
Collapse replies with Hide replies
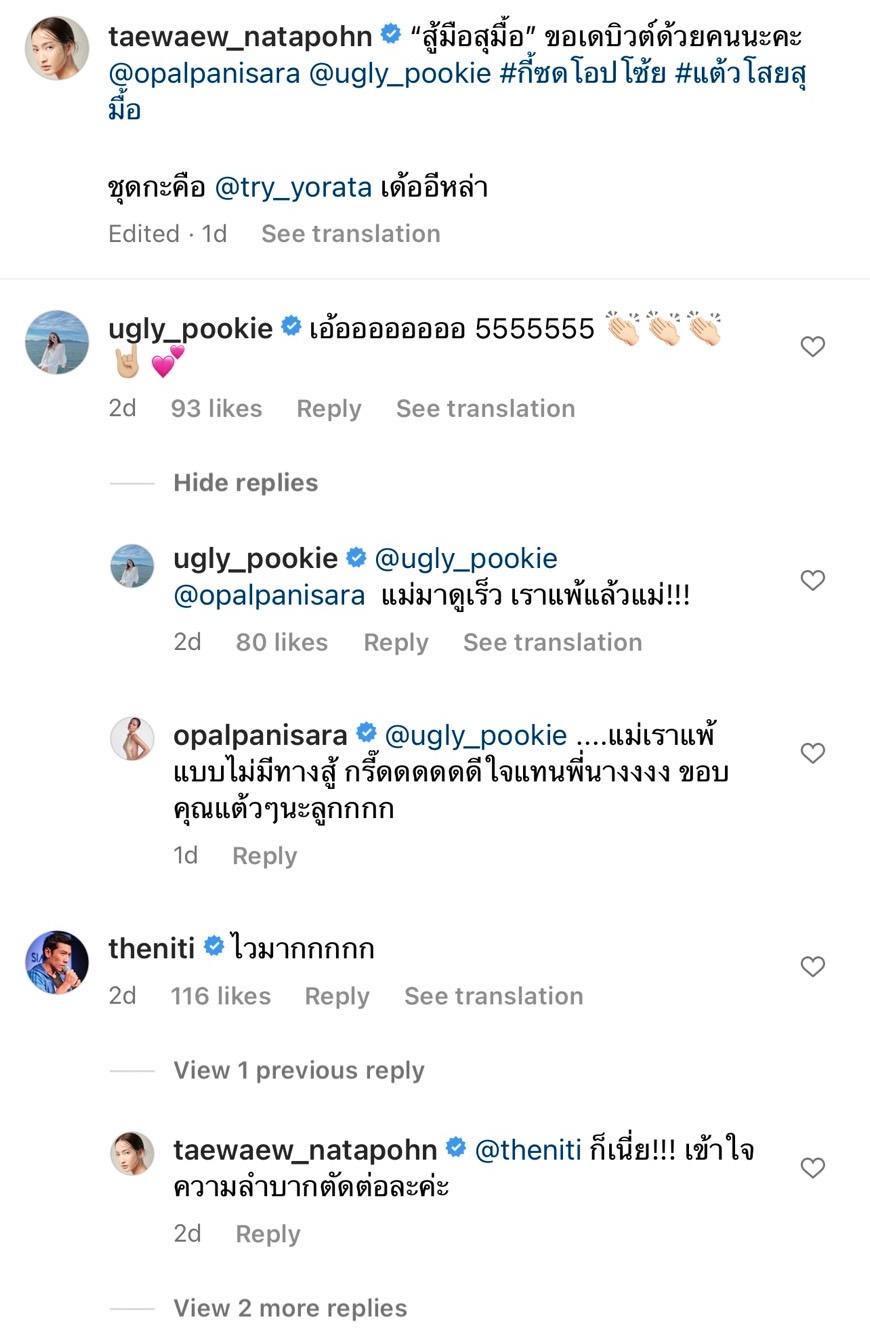click(x=245, y=483)
